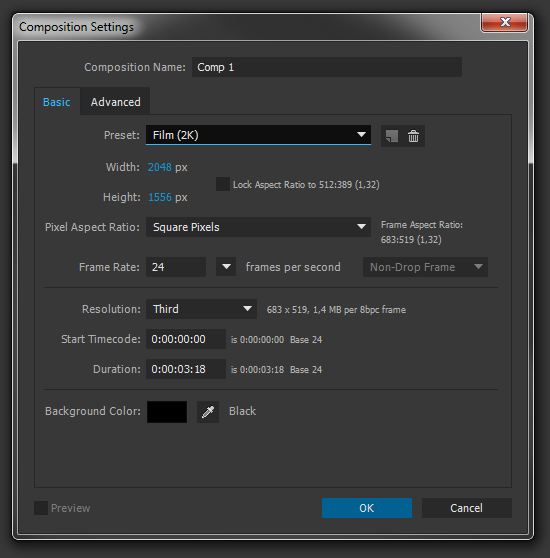Click the Composition Name field
This screenshot has height=558, width=550.
(x=327, y=67)
